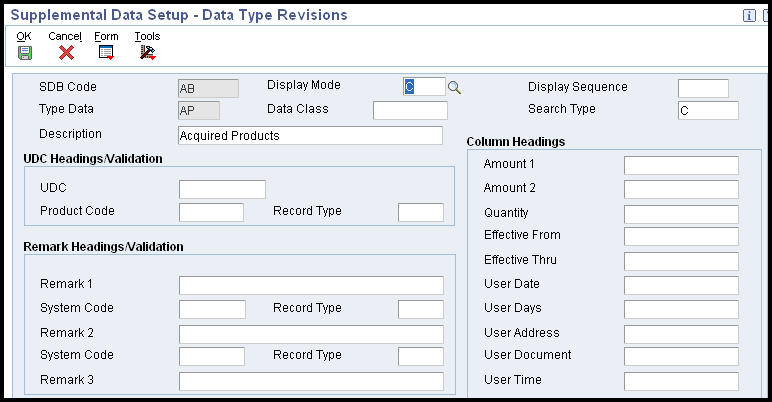The height and width of the screenshot is (402, 772).
Task: Click the UDC Headings/Validation section title
Action: coord(93,159)
